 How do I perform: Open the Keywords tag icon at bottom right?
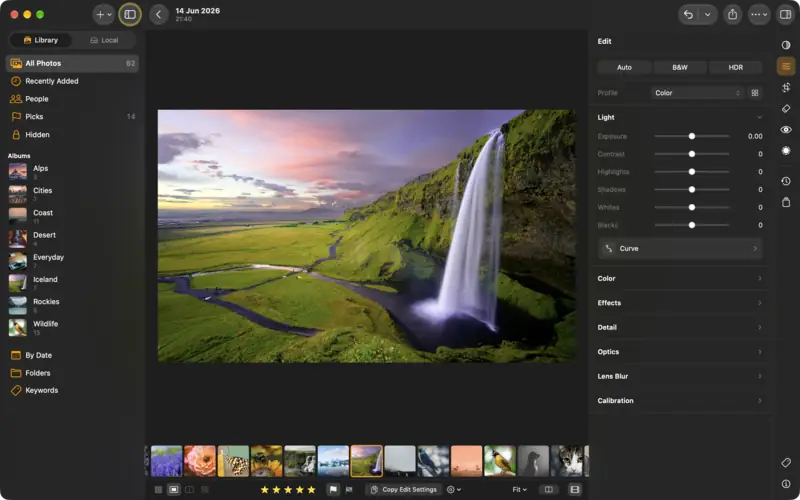786,463
